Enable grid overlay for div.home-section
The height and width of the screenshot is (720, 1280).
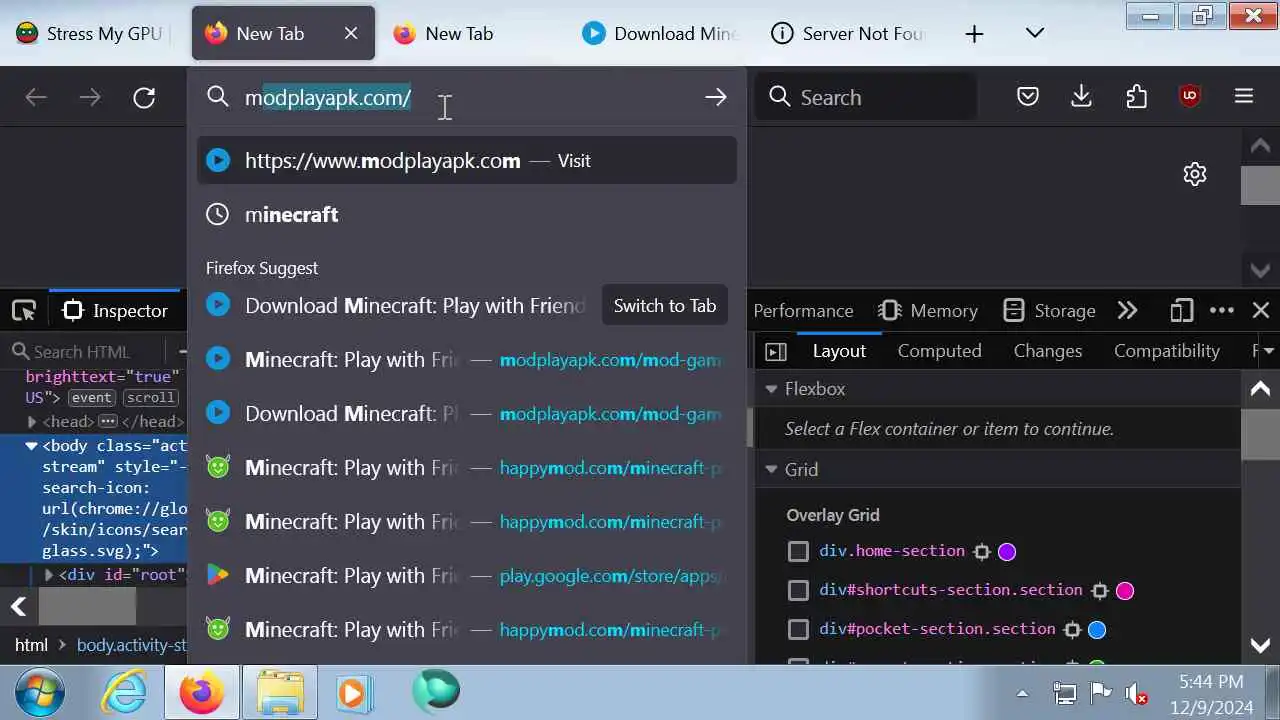pos(798,551)
